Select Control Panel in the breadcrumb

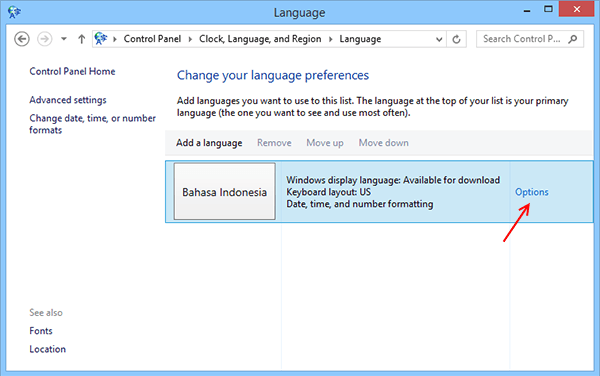pos(152,39)
